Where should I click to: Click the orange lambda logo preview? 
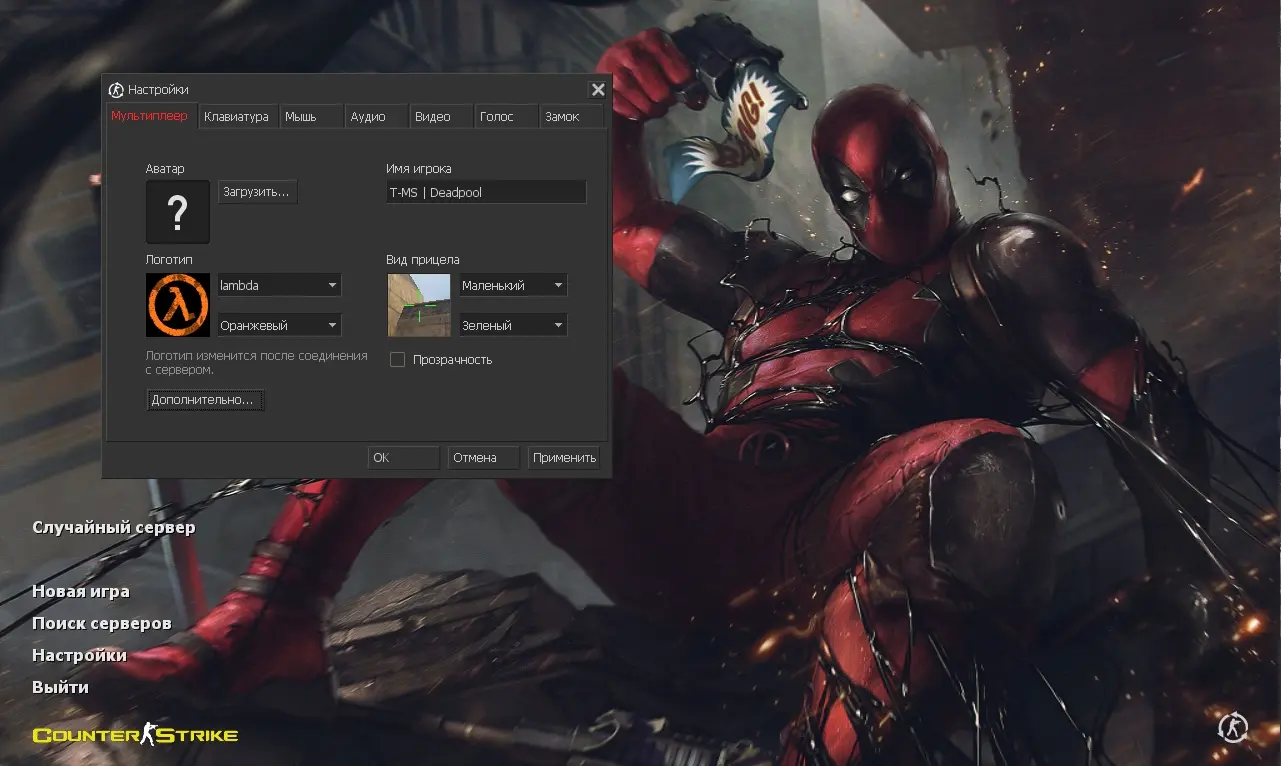178,305
